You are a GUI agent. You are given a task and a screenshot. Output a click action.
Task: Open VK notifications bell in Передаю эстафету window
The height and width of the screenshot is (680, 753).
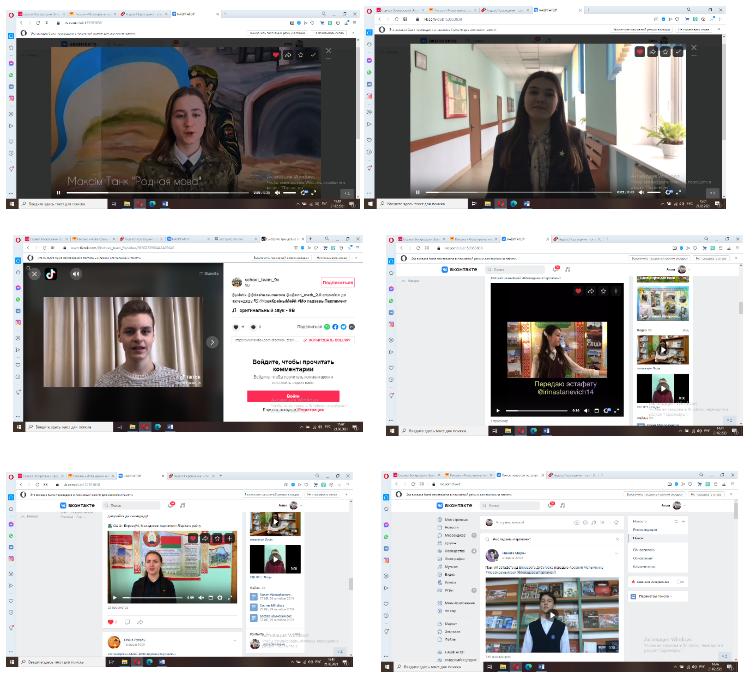click(x=556, y=269)
